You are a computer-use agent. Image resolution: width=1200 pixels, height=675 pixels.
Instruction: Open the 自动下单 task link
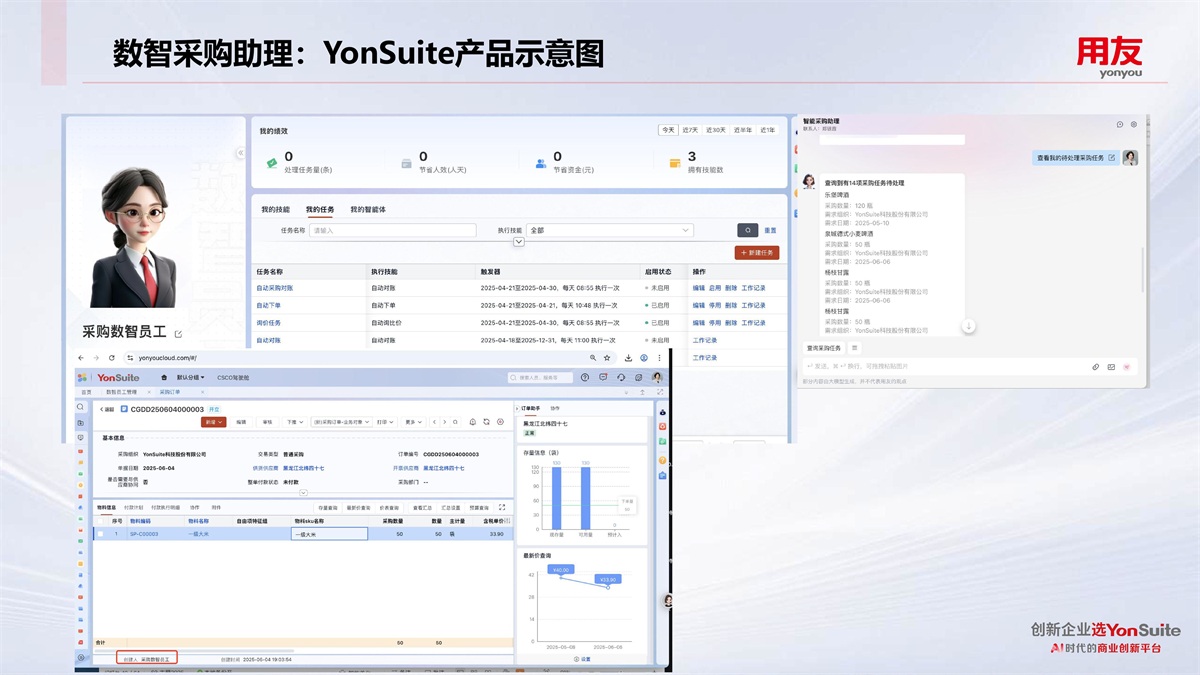coord(268,305)
